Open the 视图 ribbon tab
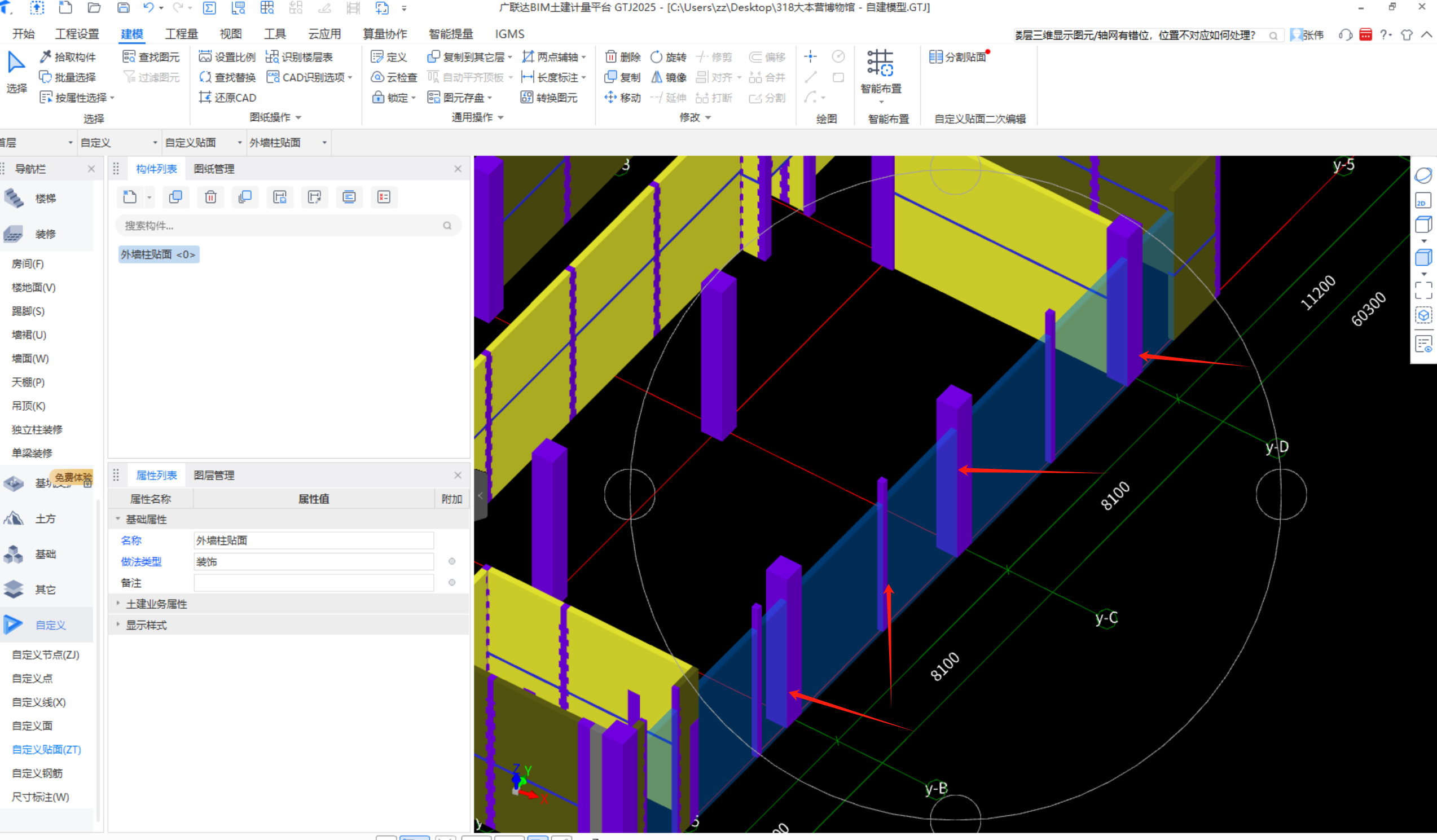The width and height of the screenshot is (1437, 840). pyautogui.click(x=230, y=34)
